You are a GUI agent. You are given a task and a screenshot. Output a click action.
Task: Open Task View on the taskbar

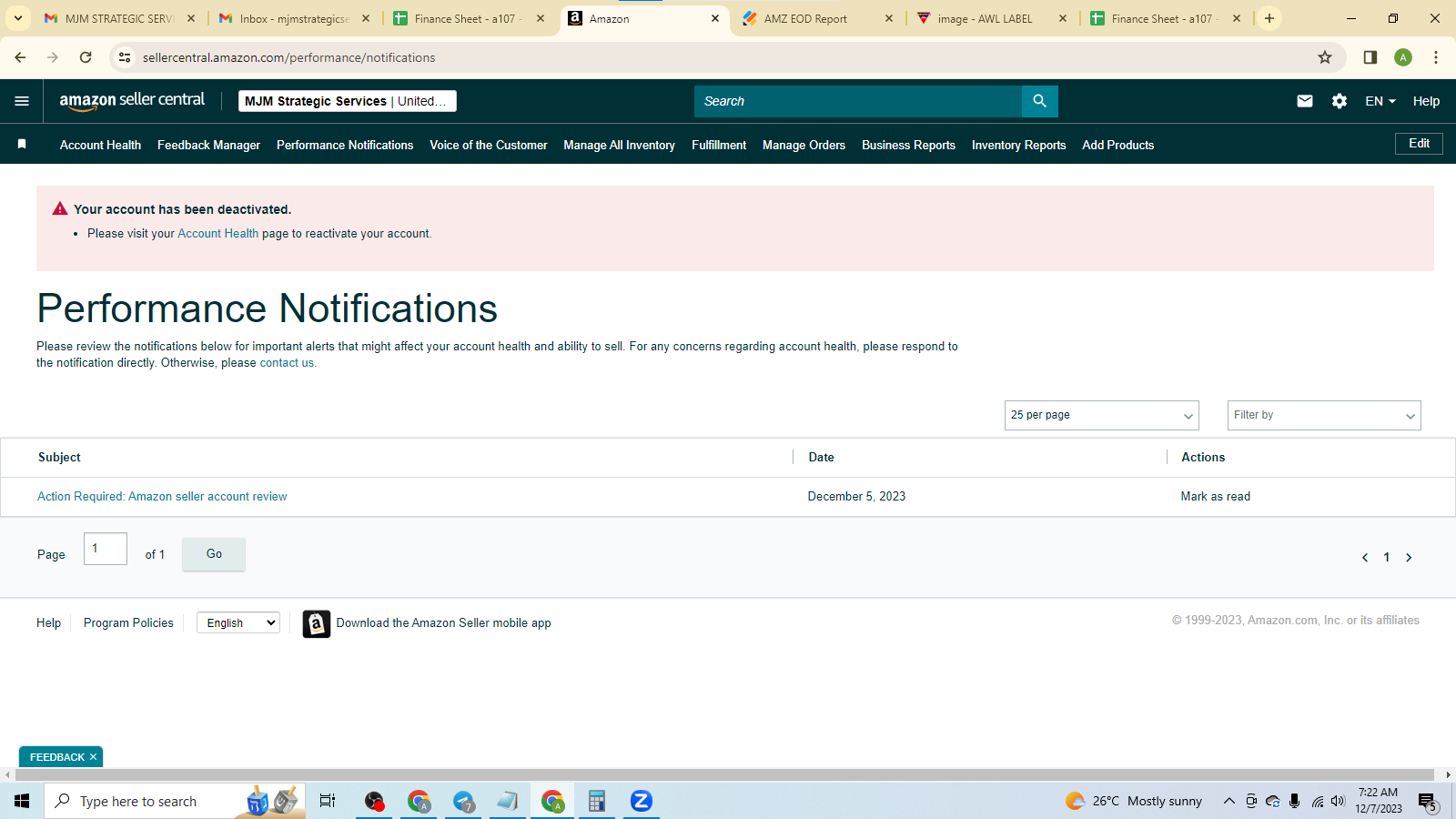coord(328,801)
